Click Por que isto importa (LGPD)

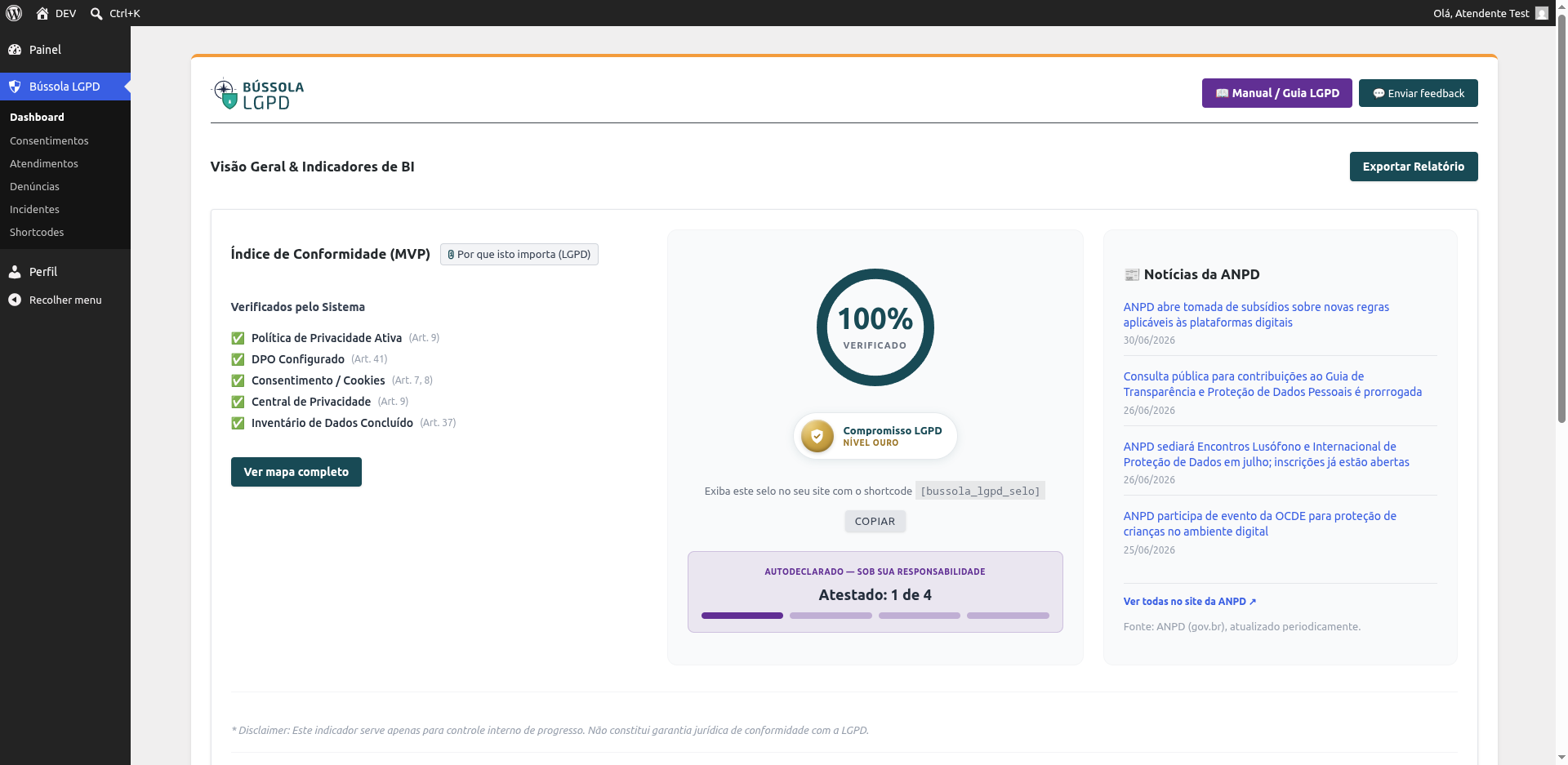tap(519, 255)
